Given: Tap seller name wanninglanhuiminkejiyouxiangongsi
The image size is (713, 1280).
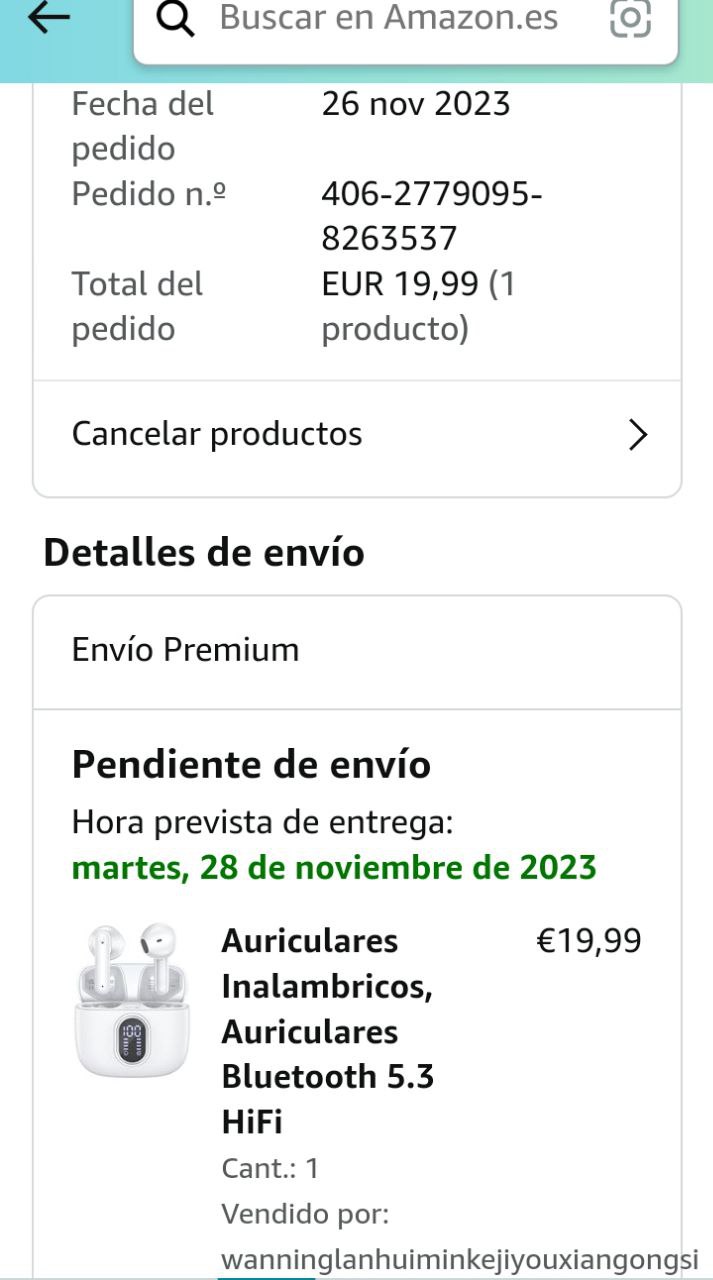Looking at the screenshot, I should click(x=459, y=1259).
